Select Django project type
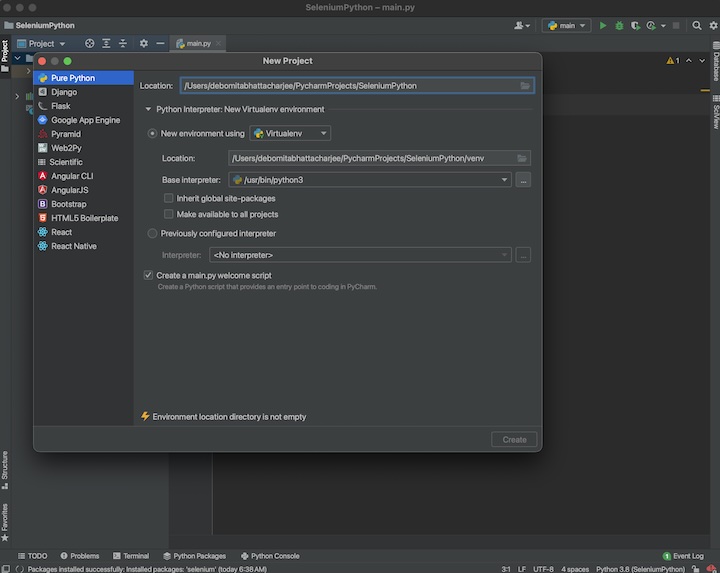Screen dimensions: 720x573 [x=64, y=92]
